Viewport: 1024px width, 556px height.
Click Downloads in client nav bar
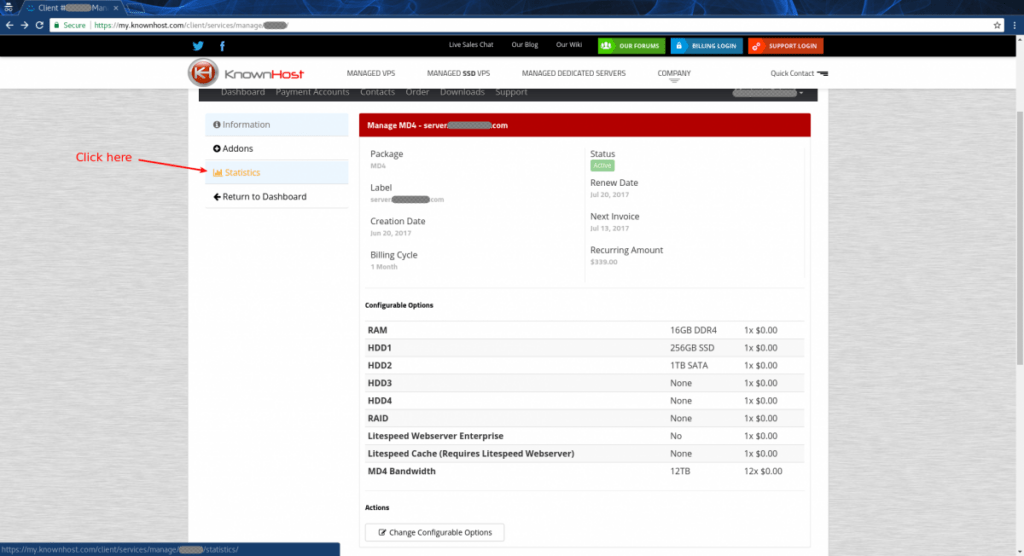tap(462, 92)
